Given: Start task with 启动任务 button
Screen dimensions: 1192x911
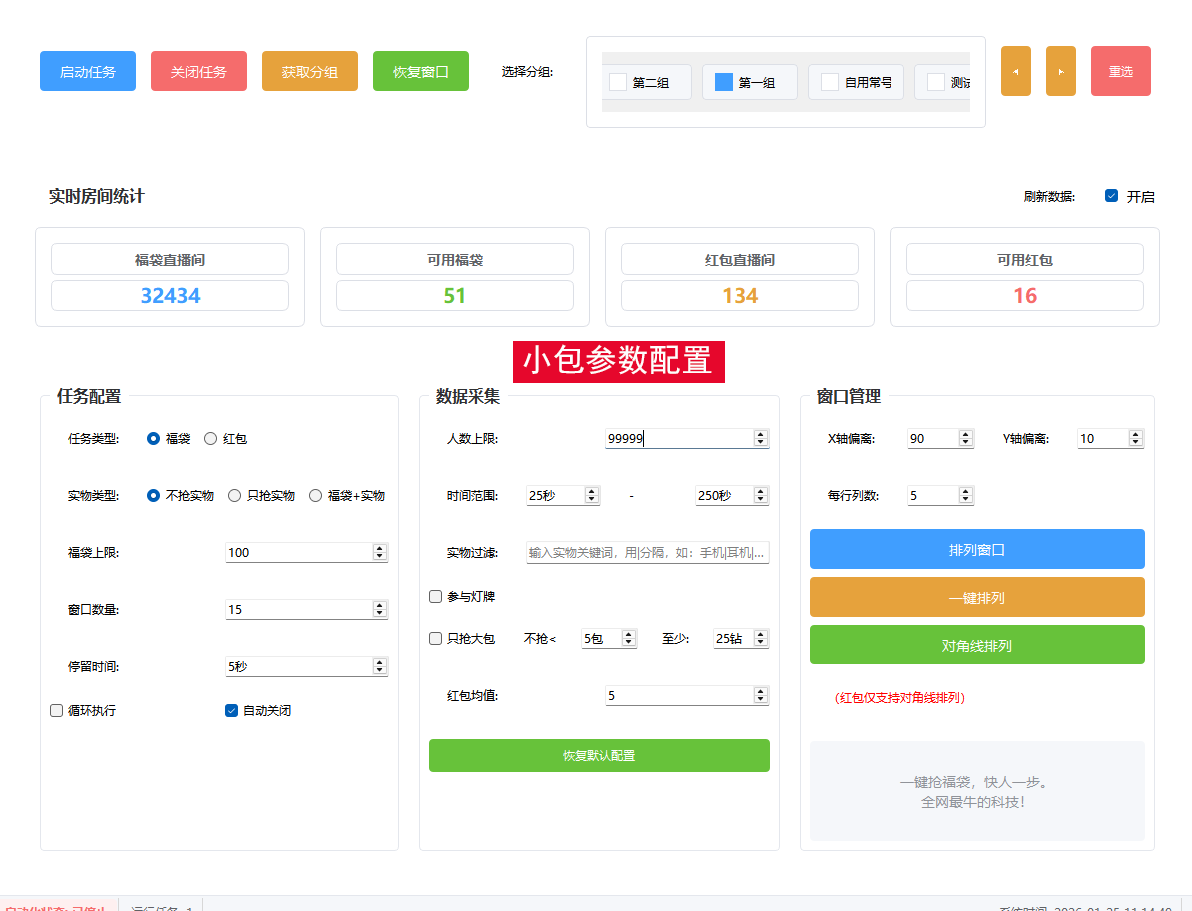Looking at the screenshot, I should pyautogui.click(x=87, y=71).
